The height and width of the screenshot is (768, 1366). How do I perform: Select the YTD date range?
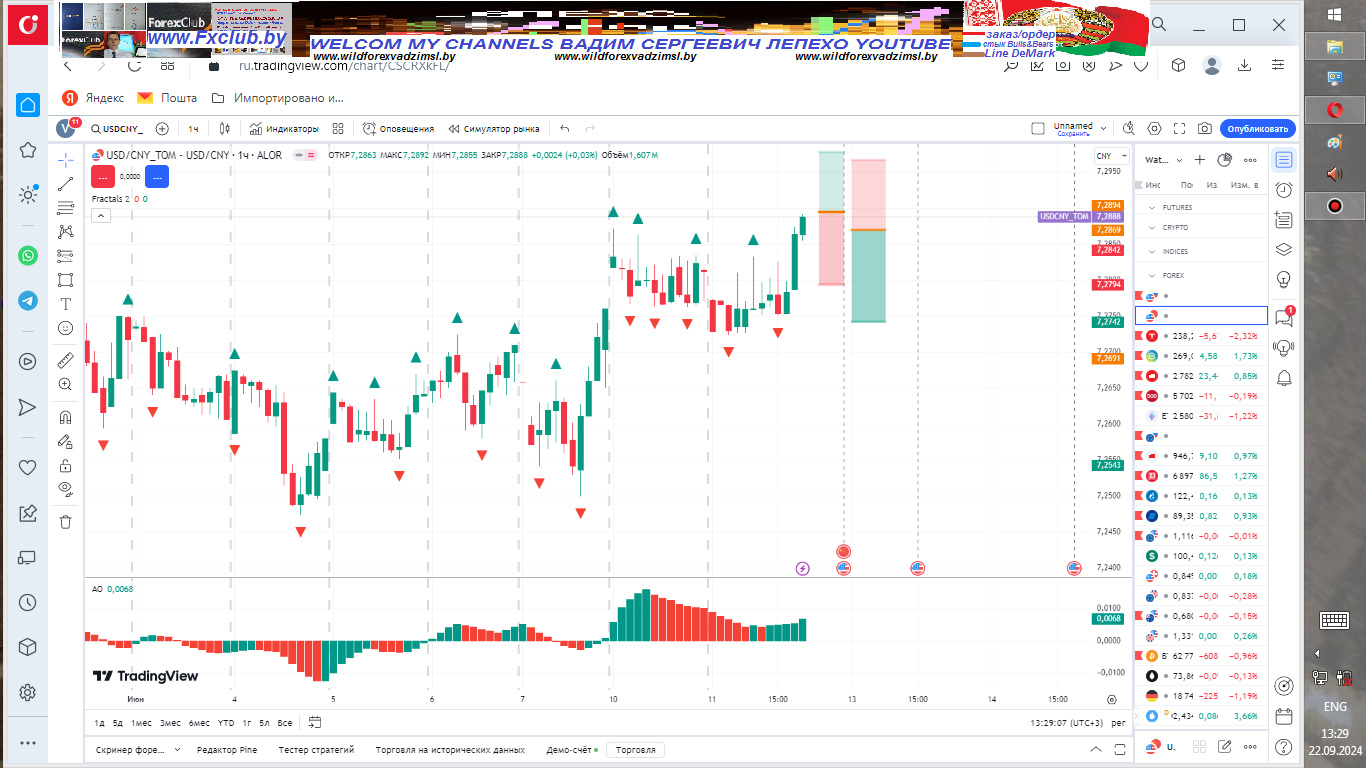point(226,723)
